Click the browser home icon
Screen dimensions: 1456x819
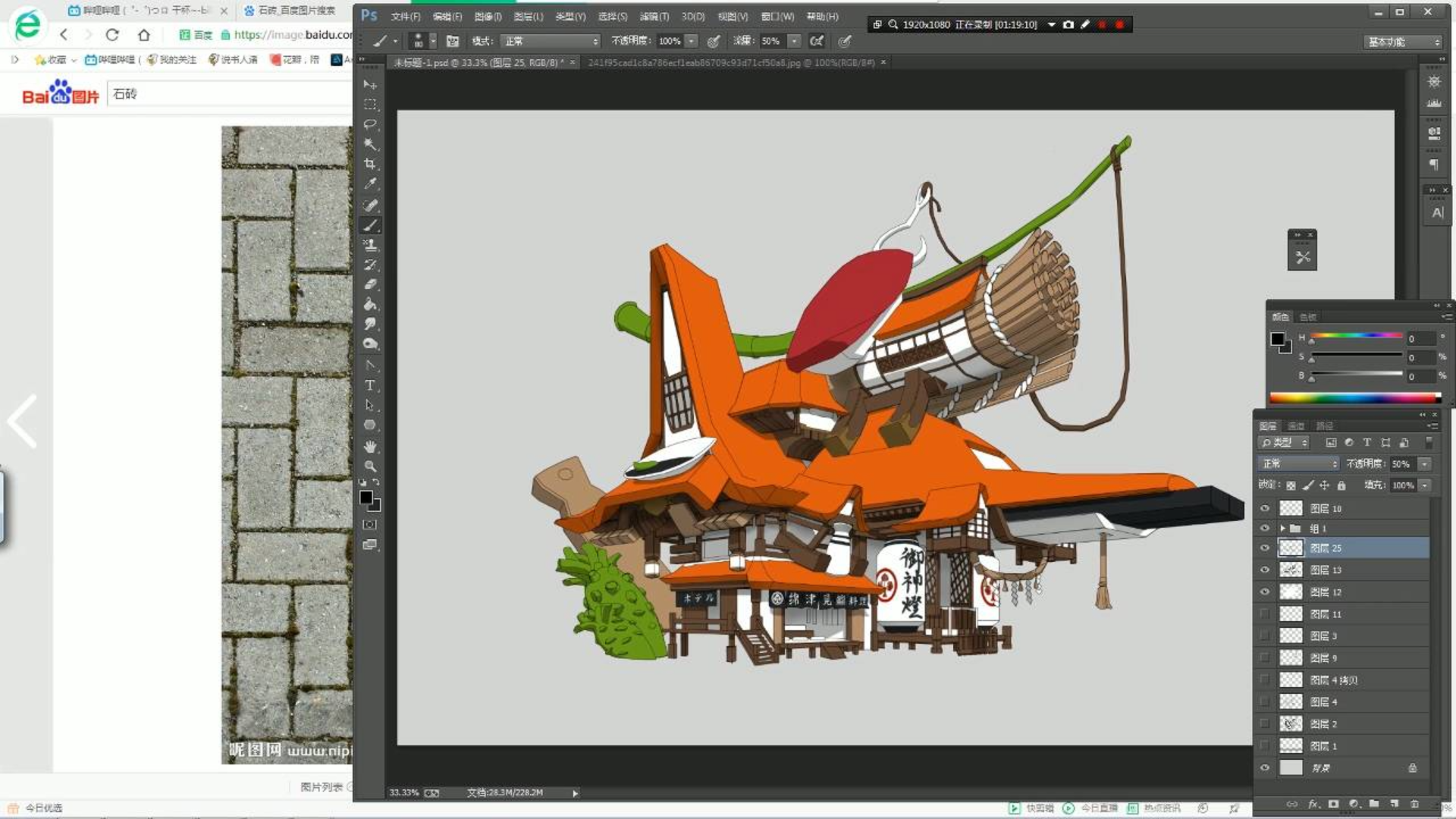click(x=144, y=35)
